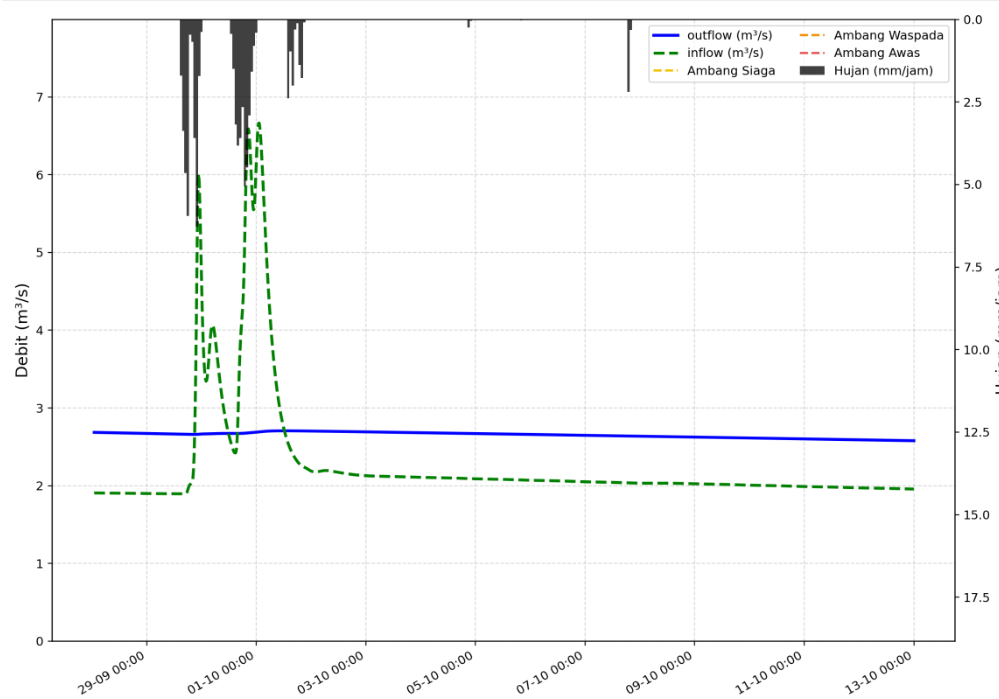
Task: Click the "Debit (m³/s)" y-axis title
Action: click(x=22, y=330)
